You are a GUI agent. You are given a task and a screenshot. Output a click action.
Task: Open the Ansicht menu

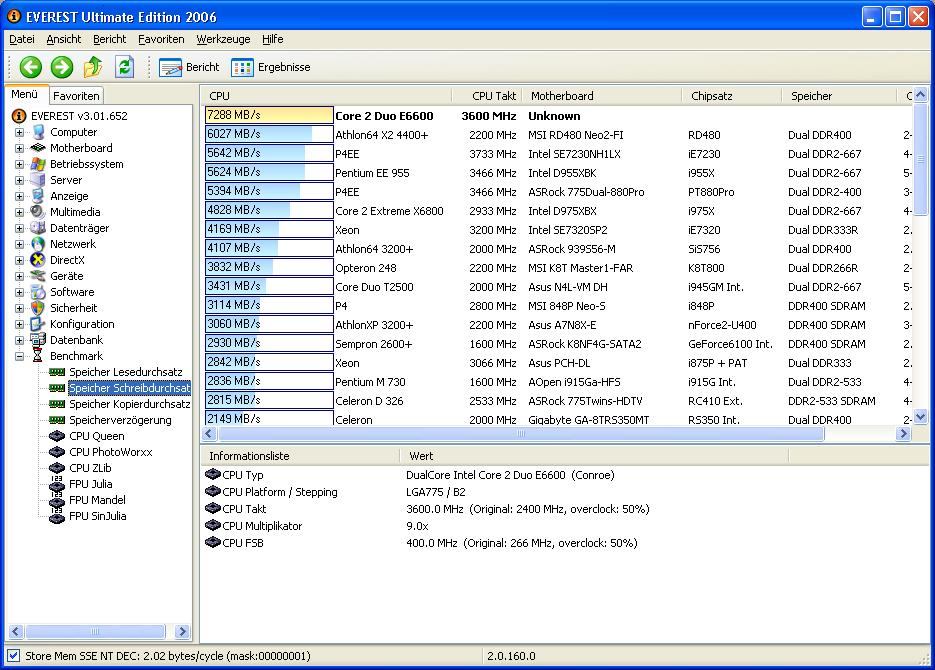pos(64,39)
